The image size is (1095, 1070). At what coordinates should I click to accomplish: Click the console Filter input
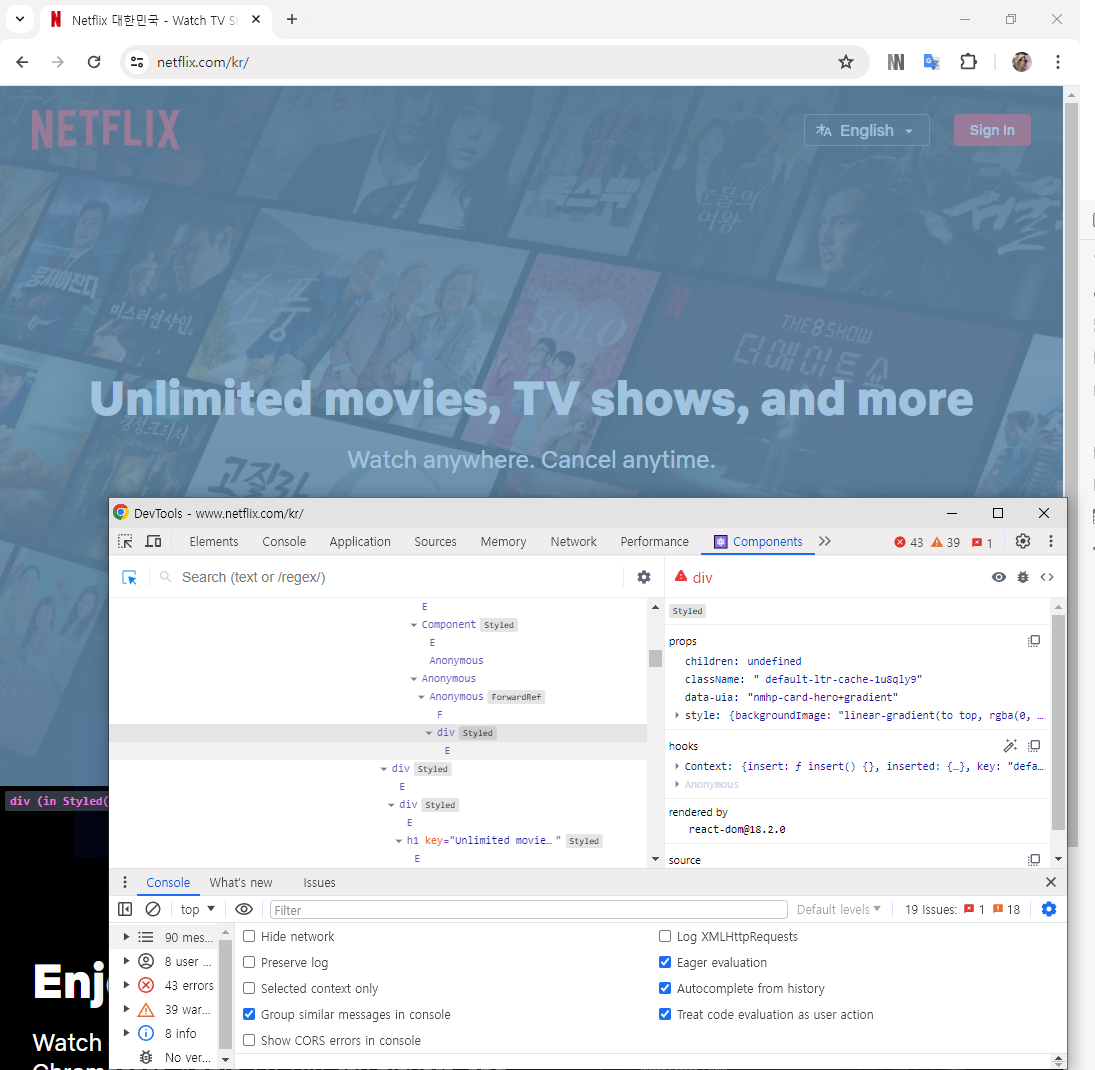529,909
